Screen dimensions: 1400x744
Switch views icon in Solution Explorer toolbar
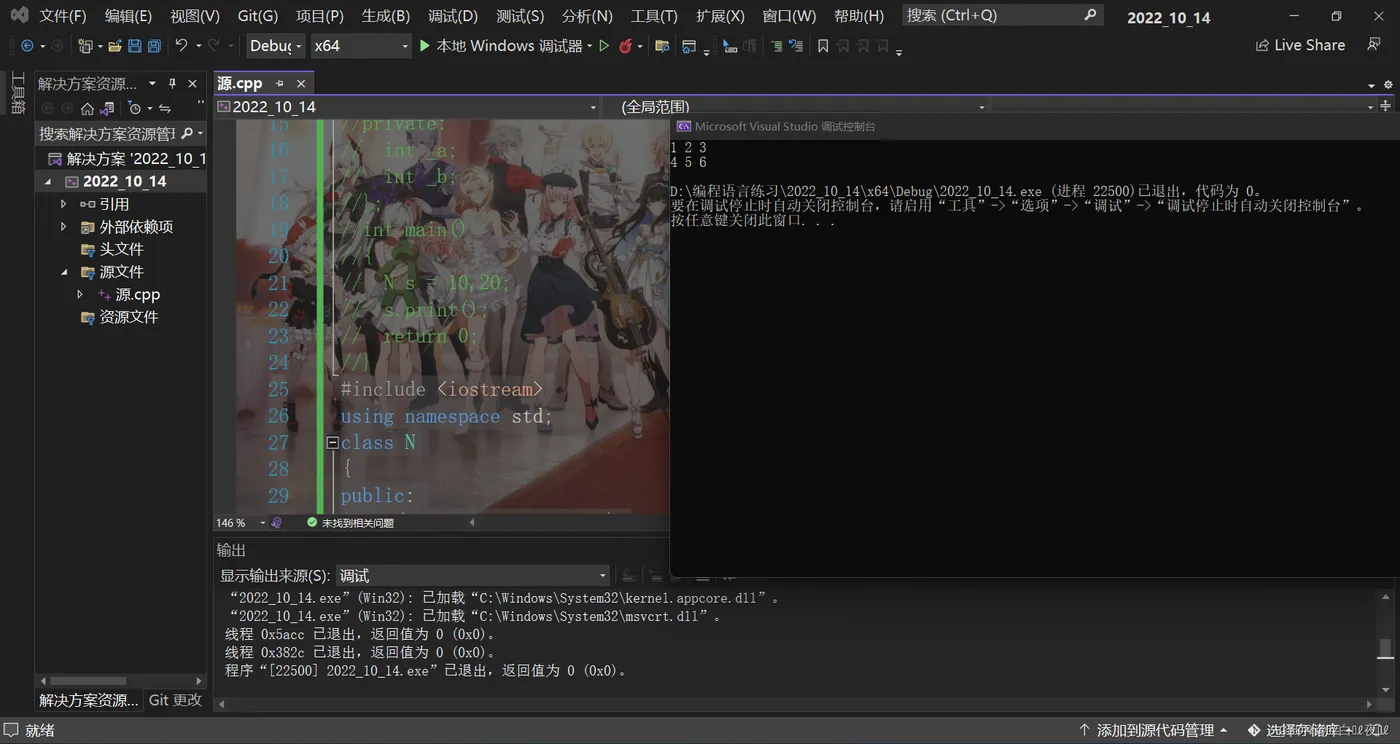click(x=107, y=108)
